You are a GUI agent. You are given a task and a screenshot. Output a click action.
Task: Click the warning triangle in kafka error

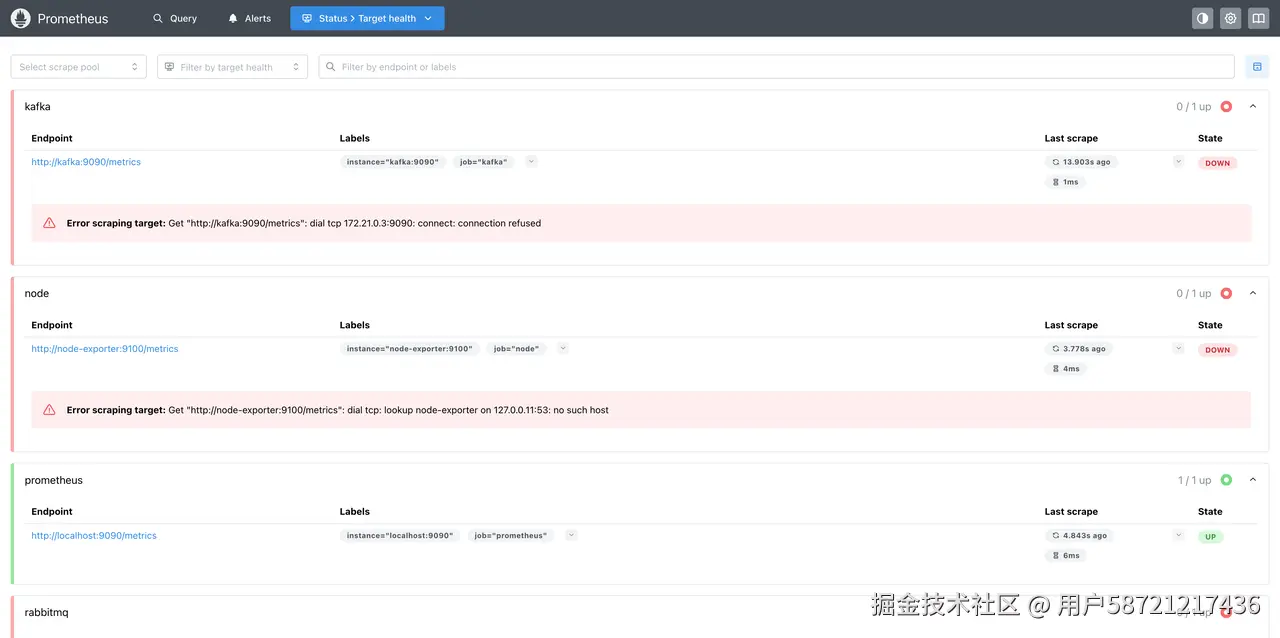[49, 223]
